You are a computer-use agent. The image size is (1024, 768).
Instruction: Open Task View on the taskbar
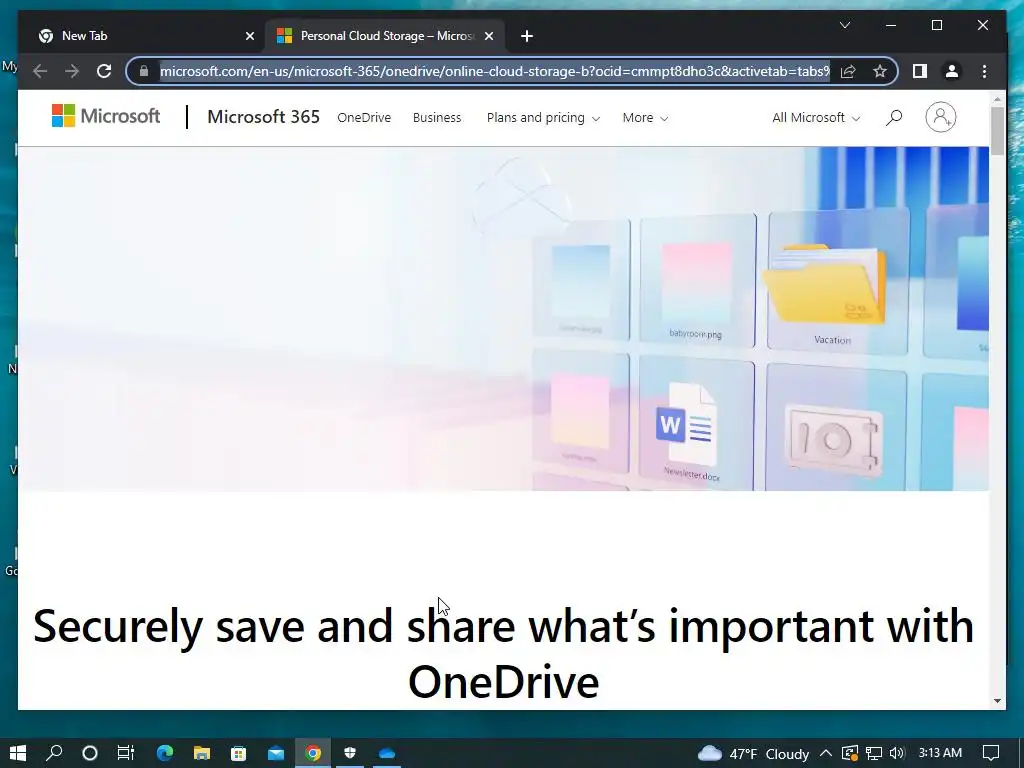click(125, 753)
